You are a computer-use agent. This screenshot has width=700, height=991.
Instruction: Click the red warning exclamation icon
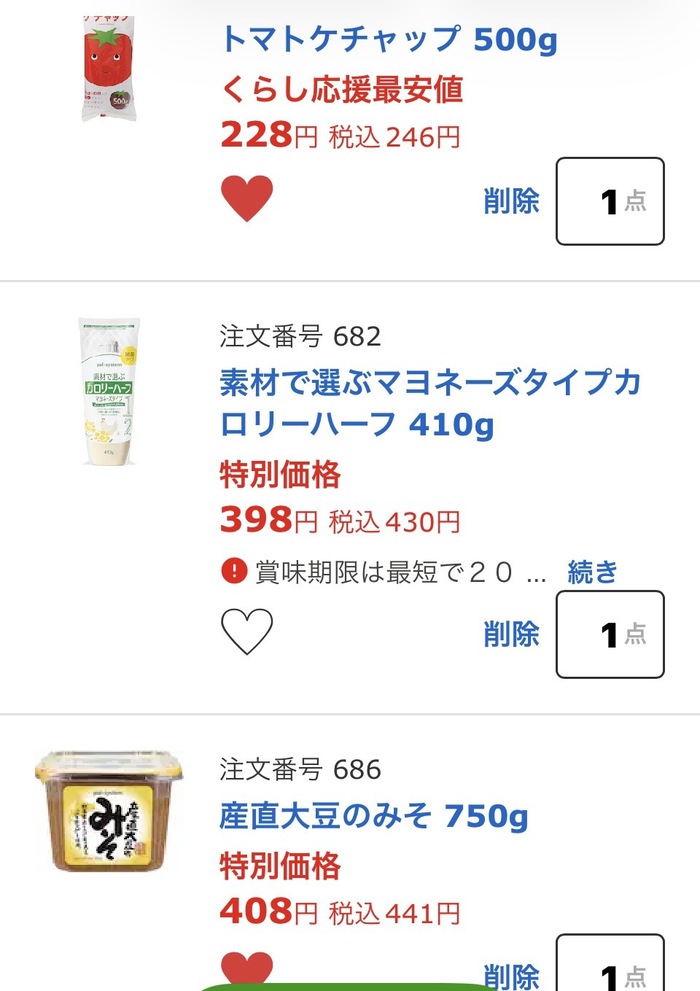point(234,572)
